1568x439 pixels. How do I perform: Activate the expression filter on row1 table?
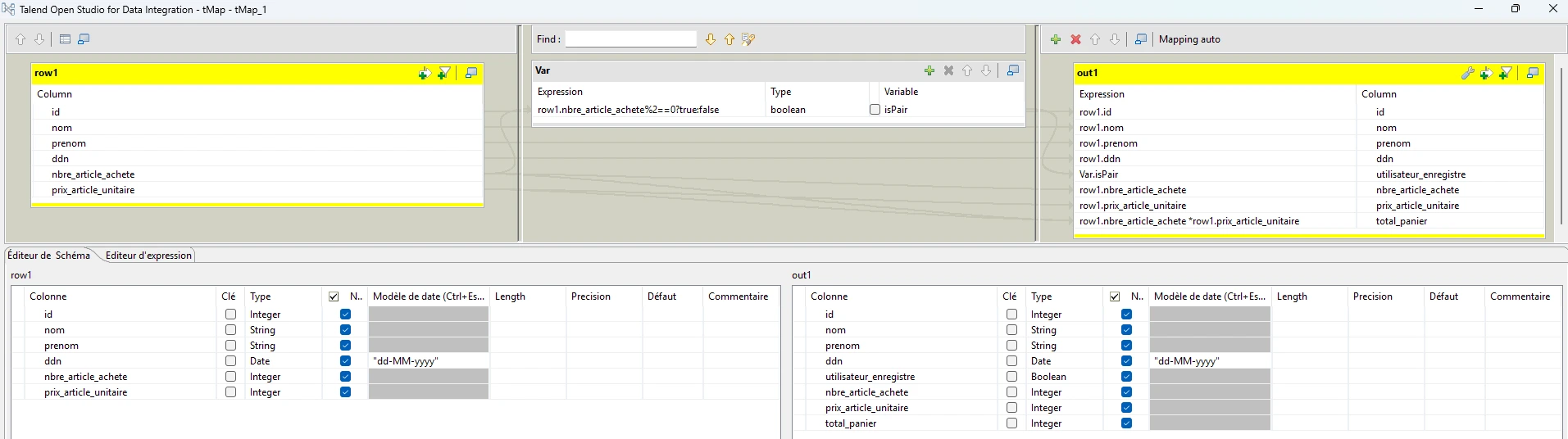point(443,73)
